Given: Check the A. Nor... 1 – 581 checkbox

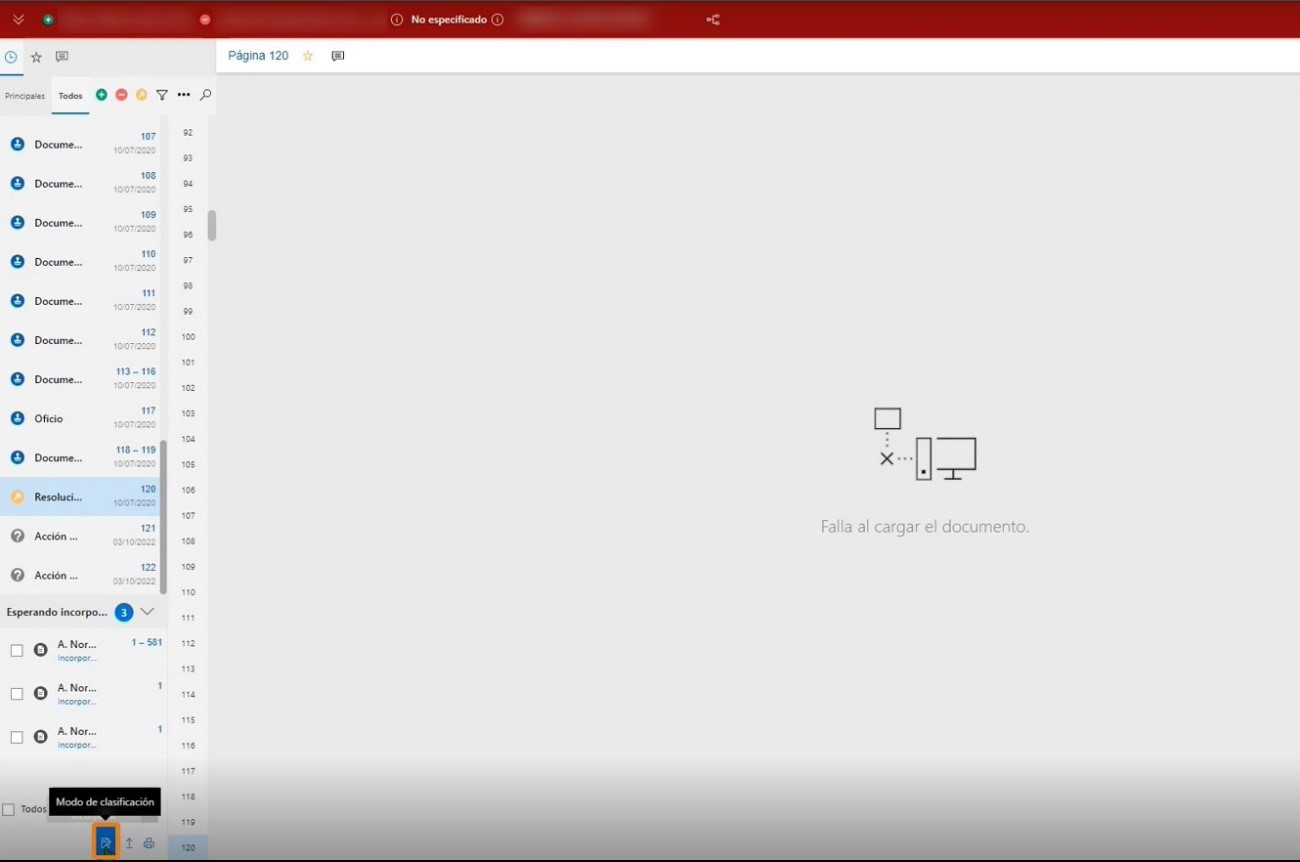Looking at the screenshot, I should point(17,651).
